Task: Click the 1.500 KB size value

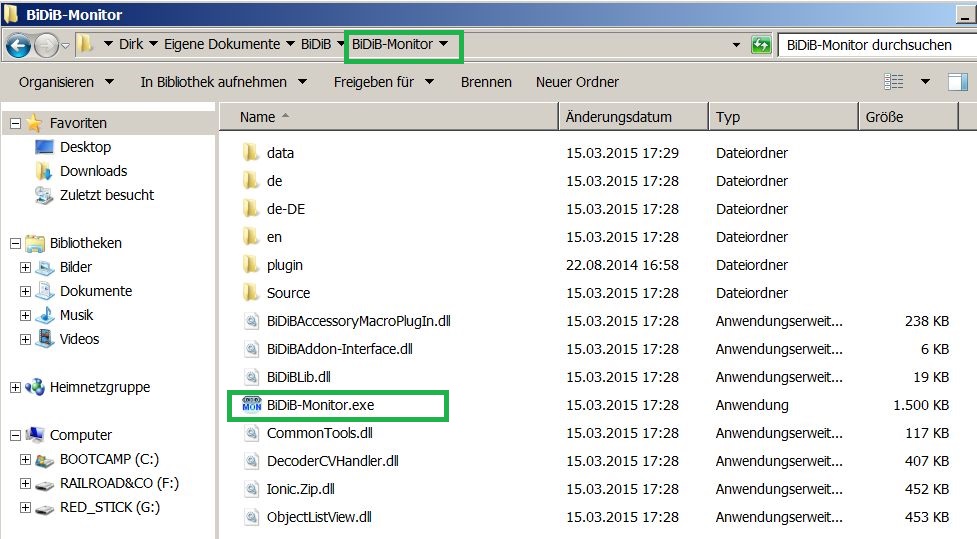Action: pos(921,405)
